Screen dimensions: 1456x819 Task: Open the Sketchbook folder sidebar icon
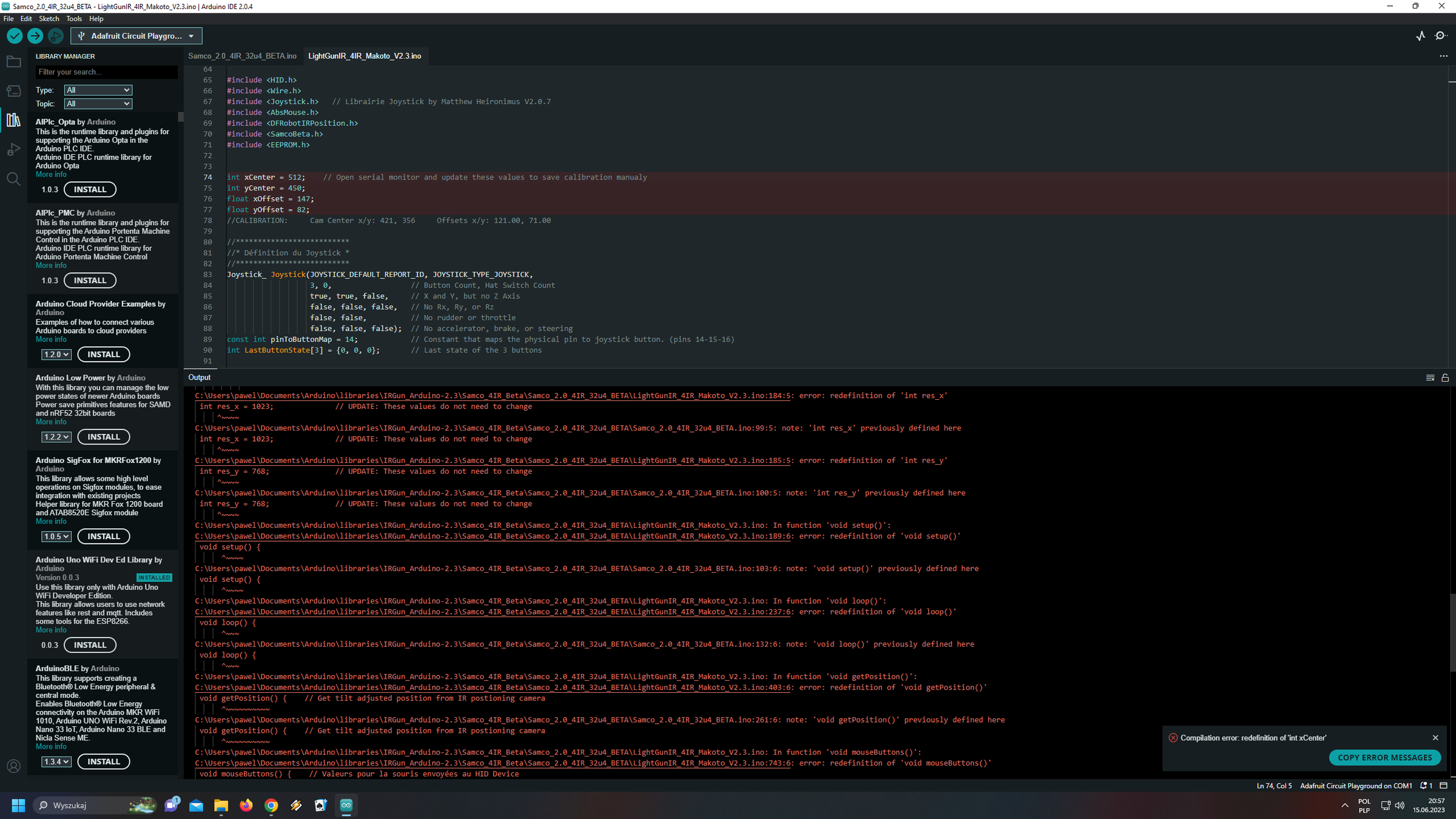(x=13, y=62)
